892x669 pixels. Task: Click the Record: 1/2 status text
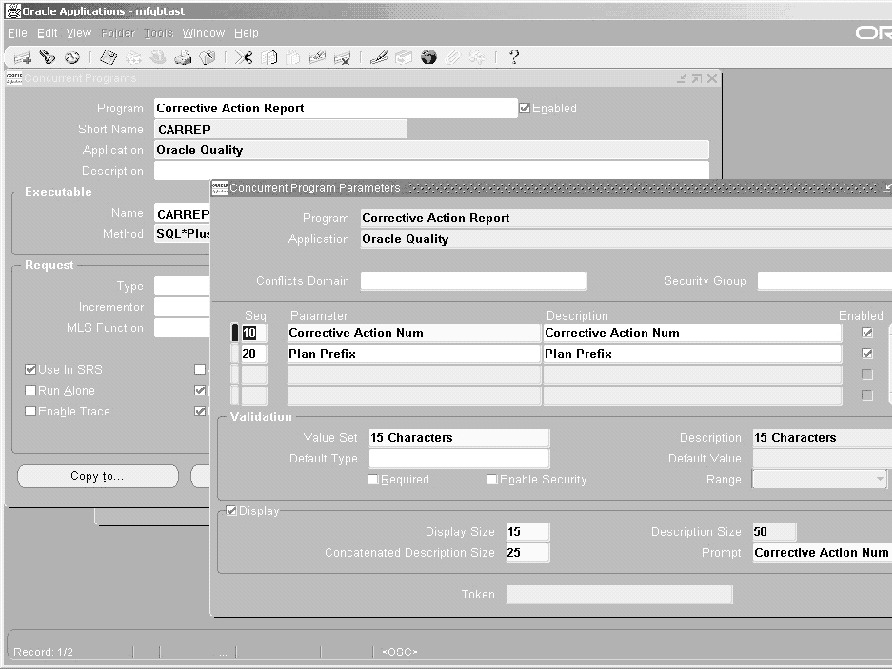point(43,652)
